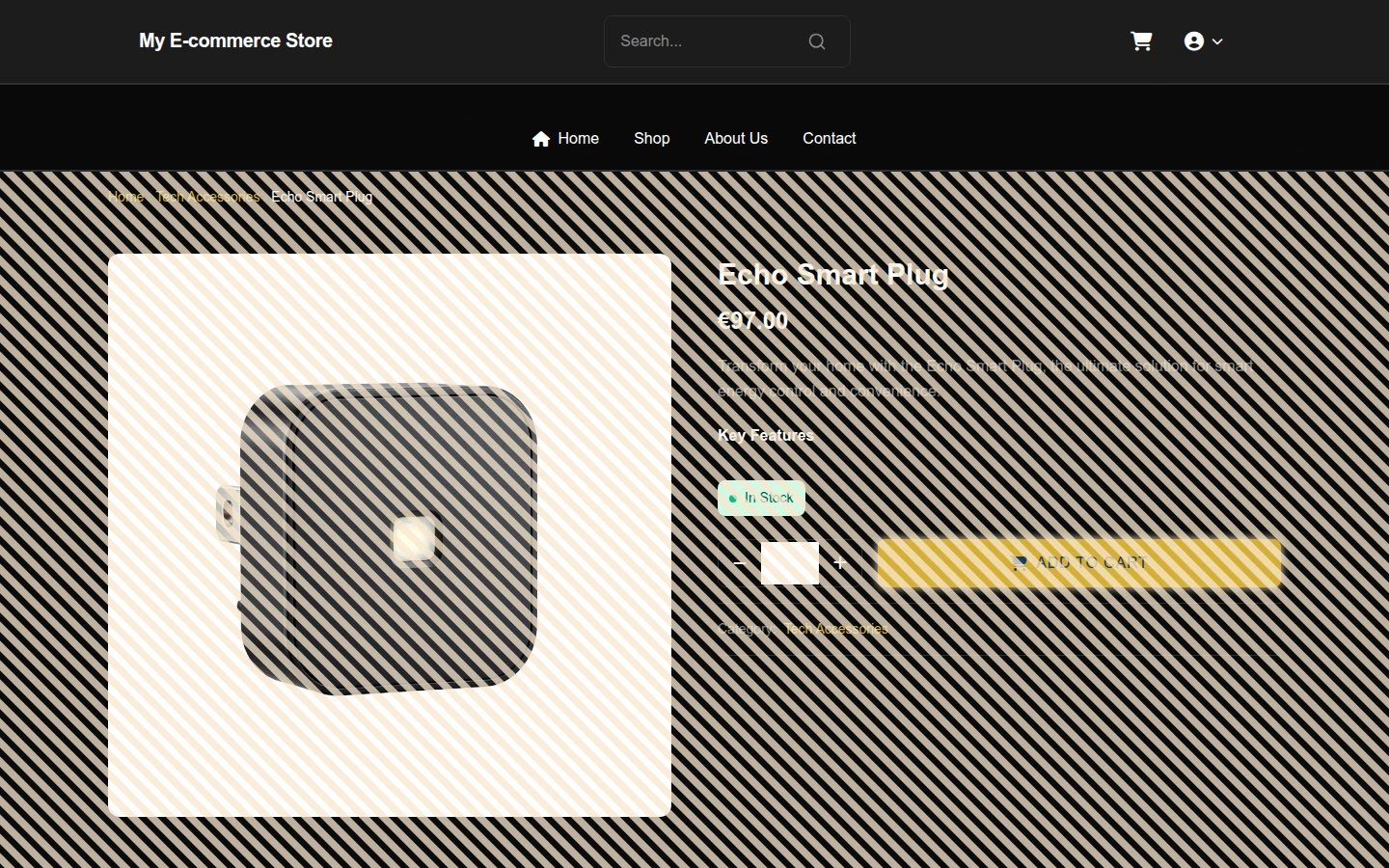The width and height of the screenshot is (1389, 868).
Task: Open the About Us page
Action: pyautogui.click(x=736, y=139)
